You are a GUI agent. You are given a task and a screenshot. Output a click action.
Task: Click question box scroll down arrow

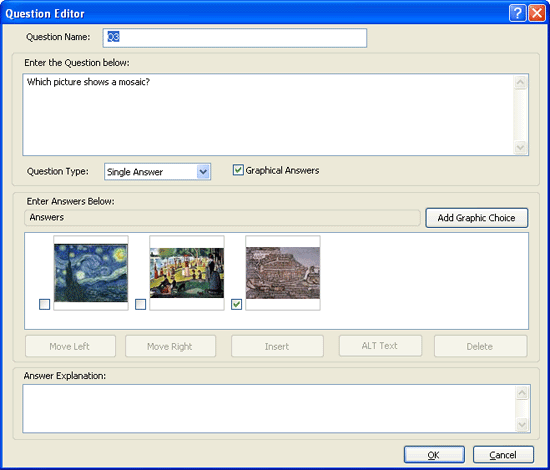click(x=521, y=147)
